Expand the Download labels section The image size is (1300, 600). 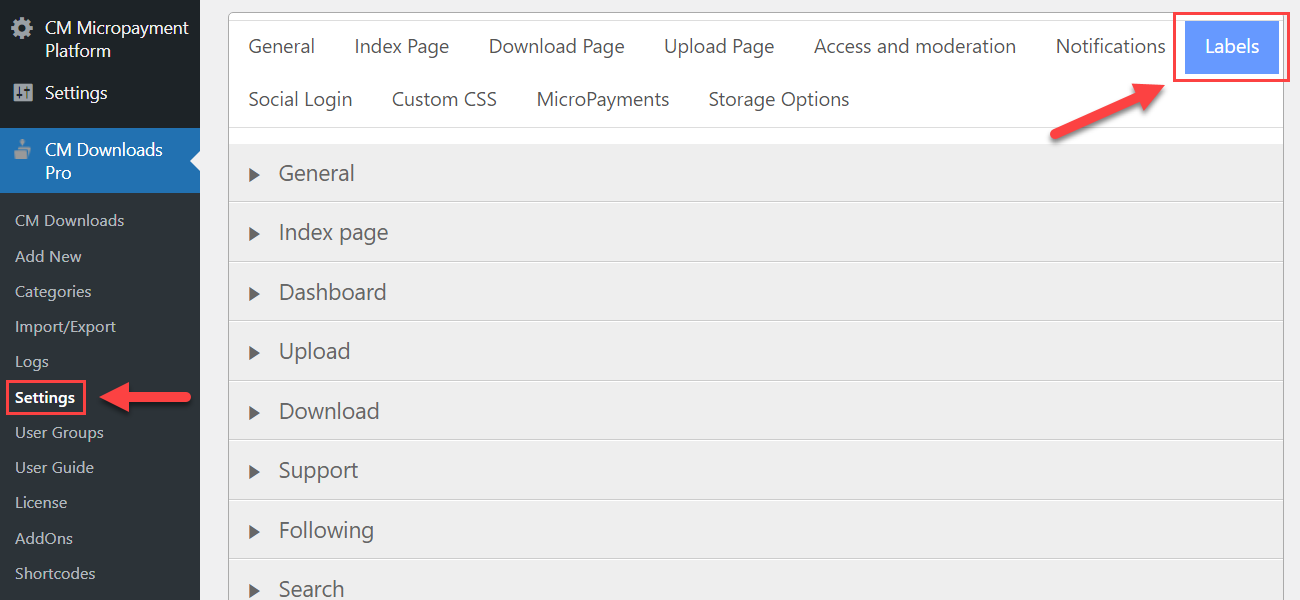click(x=755, y=411)
